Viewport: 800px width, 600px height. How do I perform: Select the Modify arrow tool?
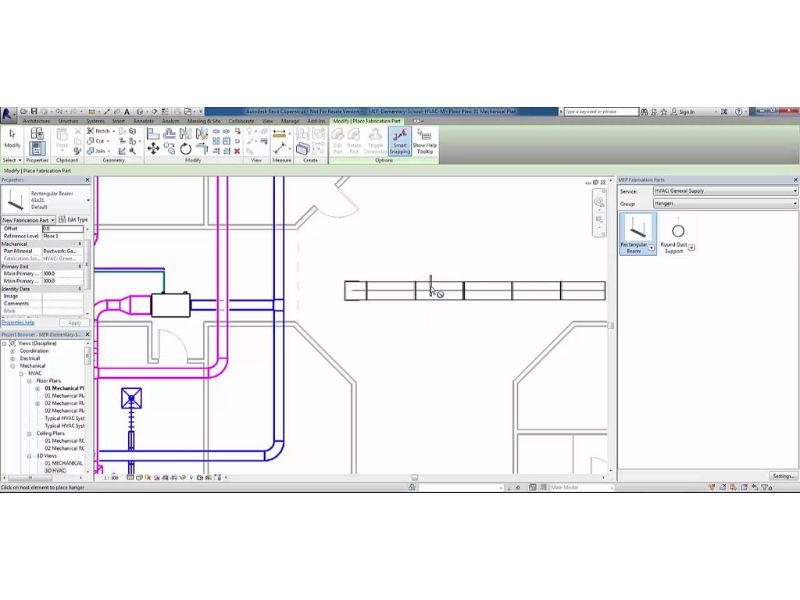12,137
